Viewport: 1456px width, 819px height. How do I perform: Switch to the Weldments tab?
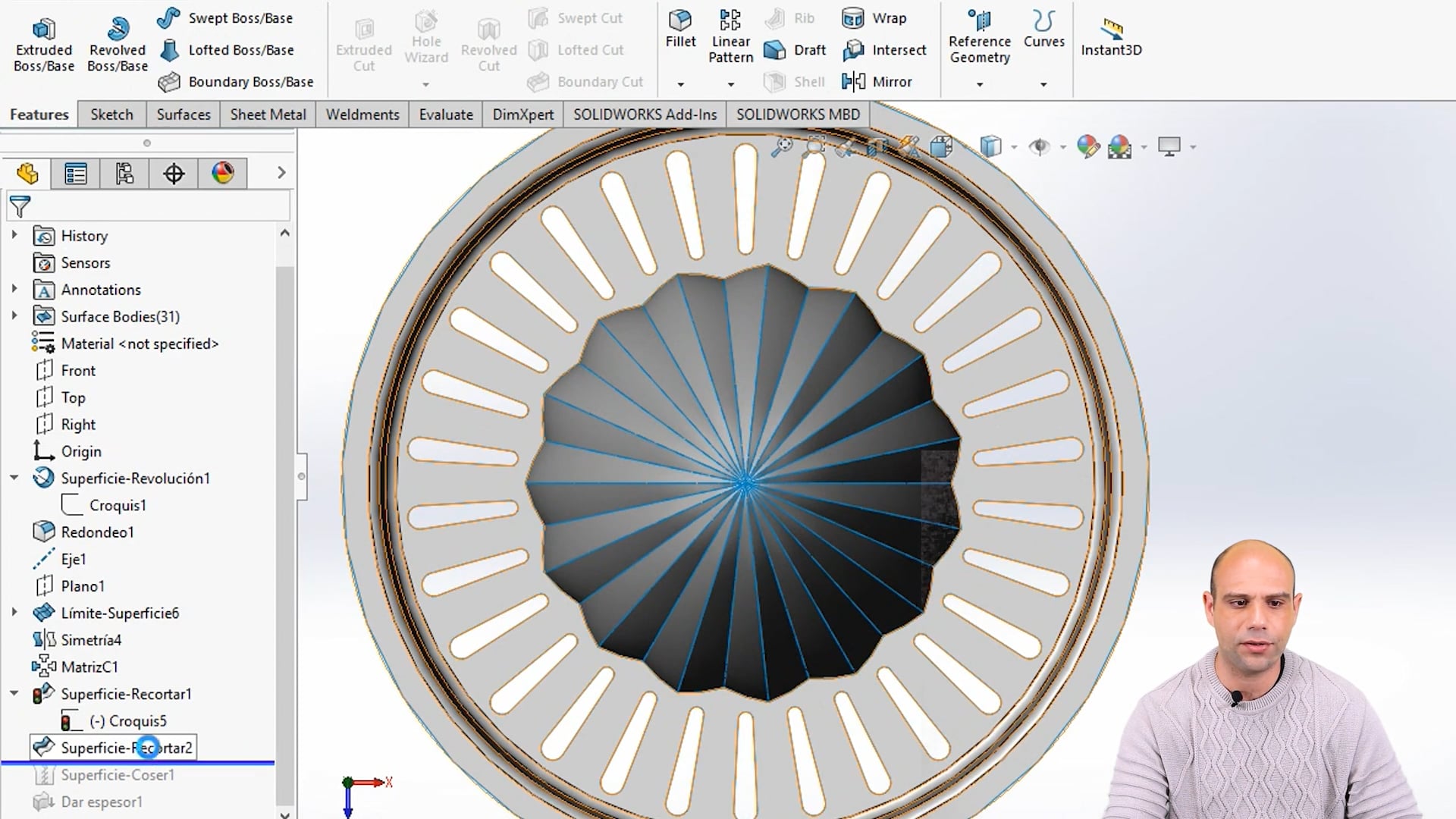pyautogui.click(x=362, y=115)
